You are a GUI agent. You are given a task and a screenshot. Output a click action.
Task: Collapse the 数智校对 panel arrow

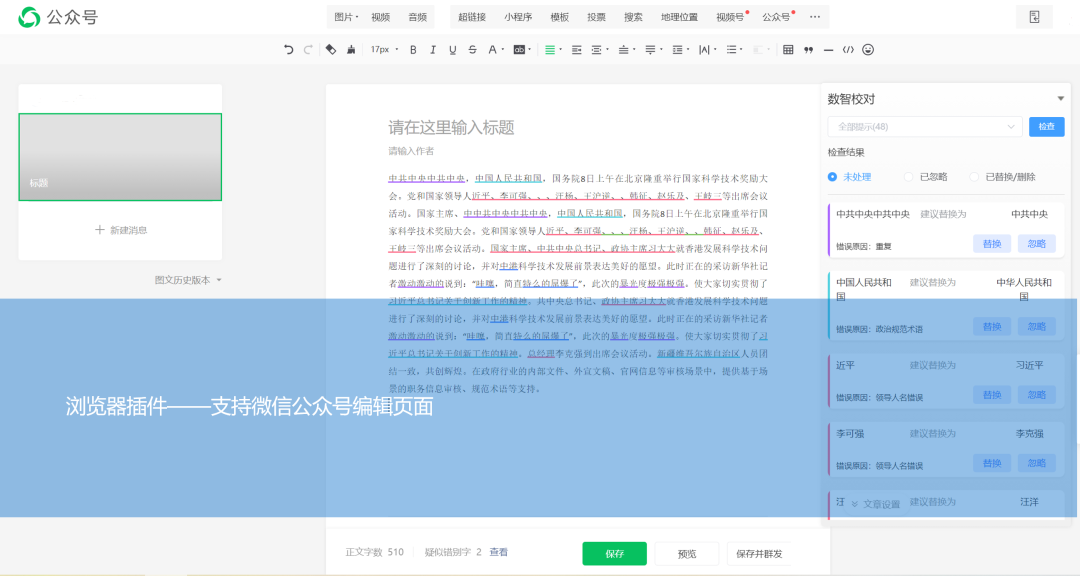(1061, 99)
